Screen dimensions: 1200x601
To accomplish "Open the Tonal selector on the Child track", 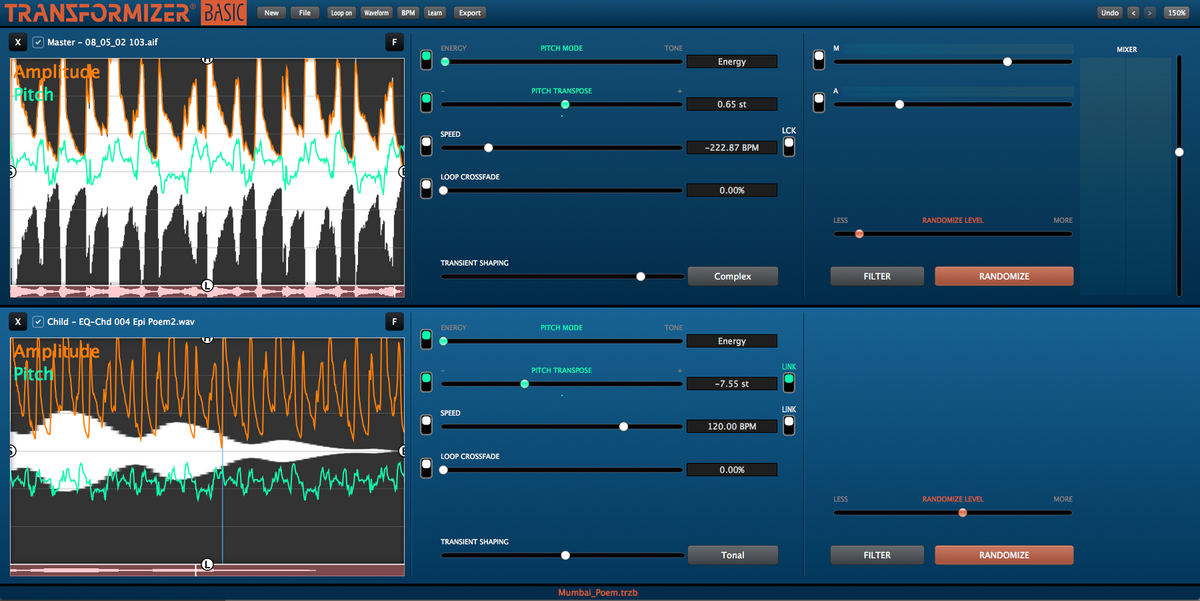I will pyautogui.click(x=732, y=554).
